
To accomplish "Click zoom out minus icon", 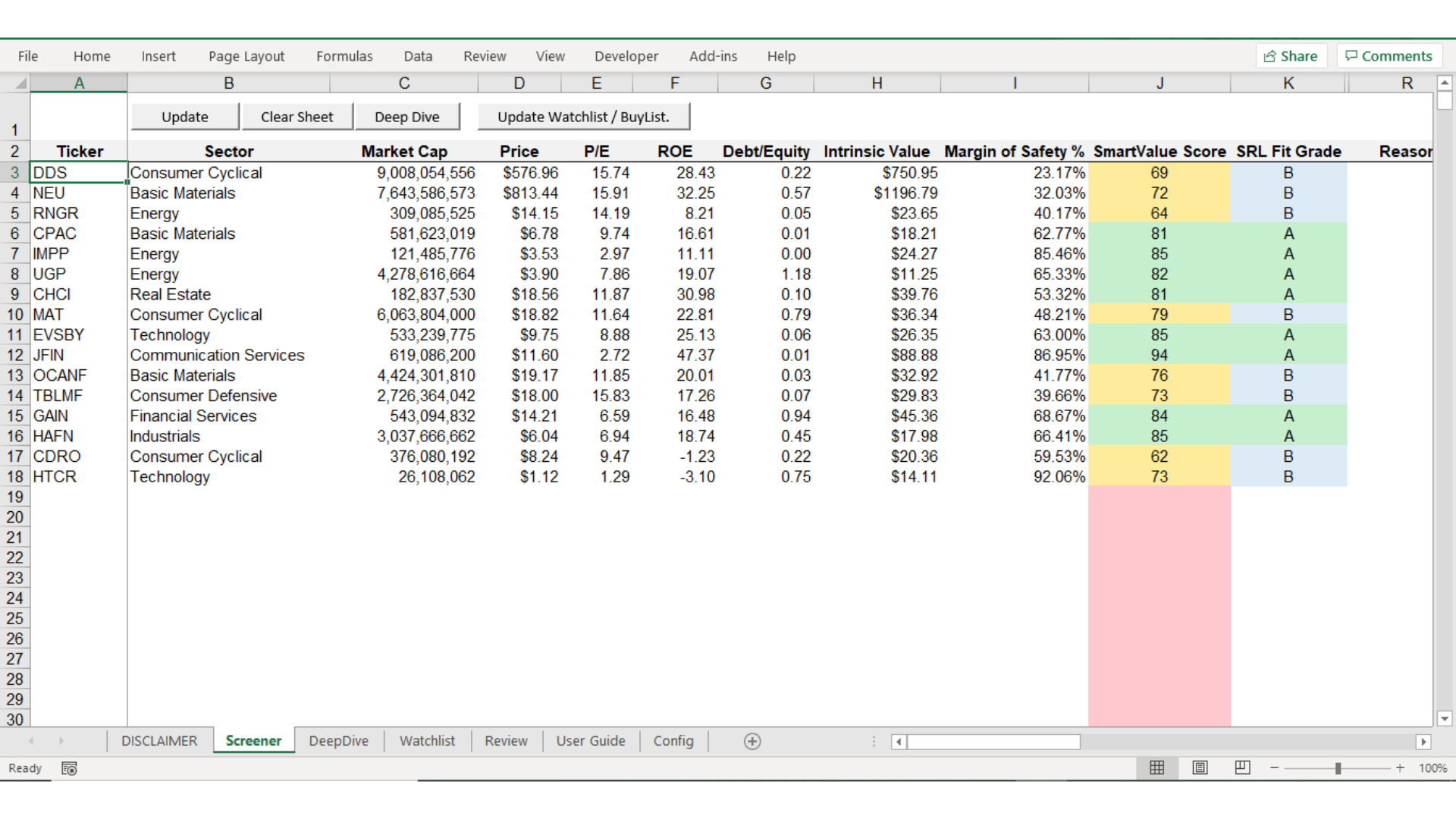I will [1275, 768].
